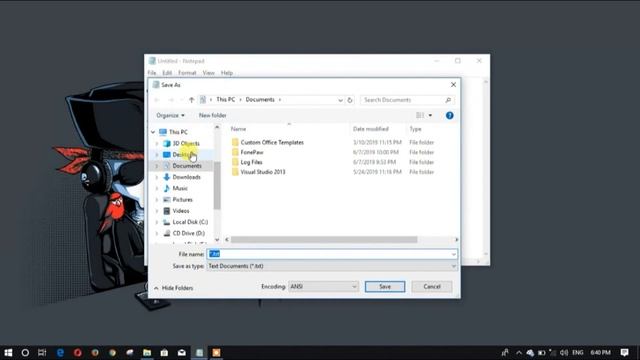
Task: Click the Back navigation arrow
Action: click(157, 100)
